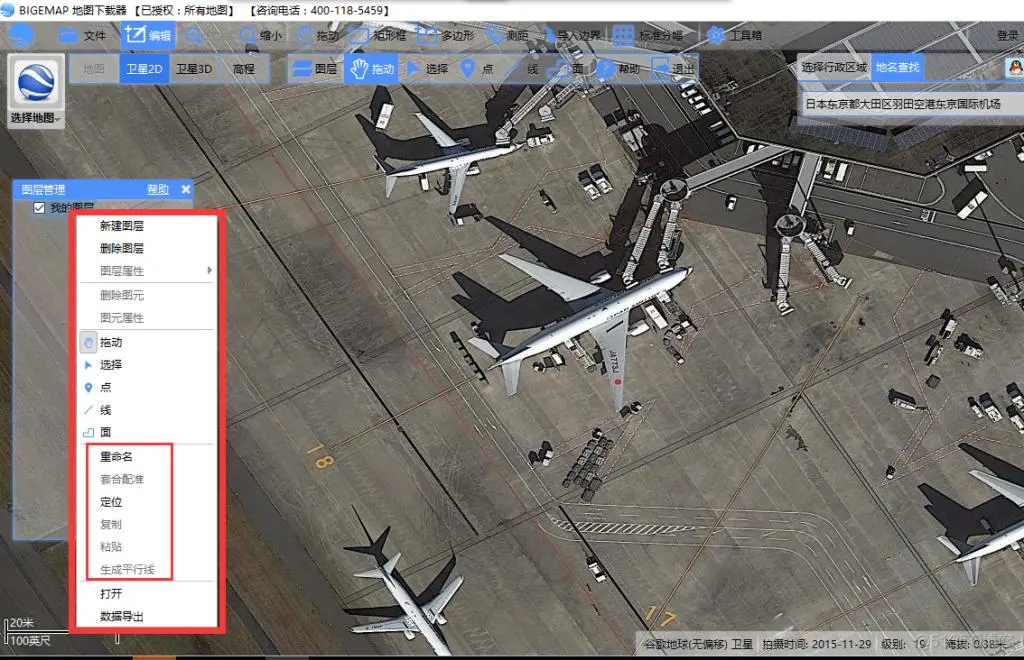Image resolution: width=1024 pixels, height=660 pixels.
Task: Expand the 图层属性 submenu arrow
Action: (209, 270)
